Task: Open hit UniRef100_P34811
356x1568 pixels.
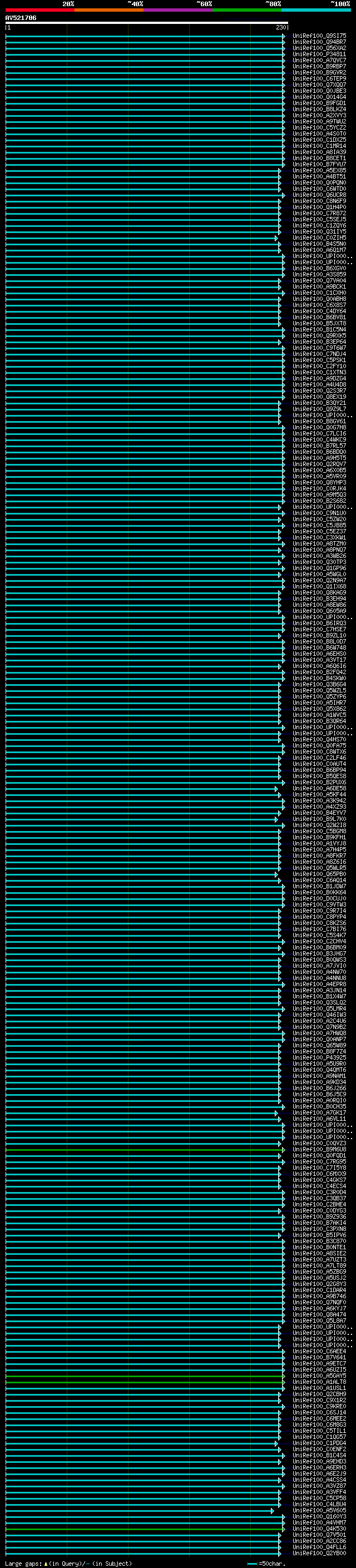Action: pyautogui.click(x=319, y=54)
